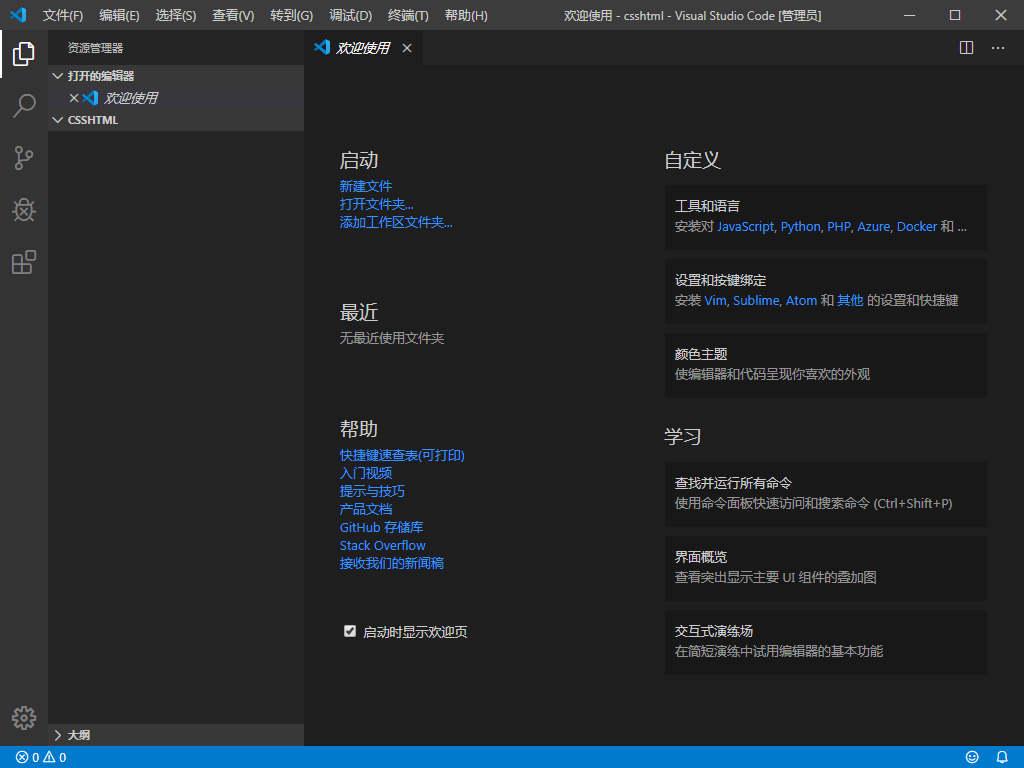Image resolution: width=1024 pixels, height=768 pixels.
Task: Open the 快捷键速查表(可打印) link
Action: pyautogui.click(x=402, y=455)
